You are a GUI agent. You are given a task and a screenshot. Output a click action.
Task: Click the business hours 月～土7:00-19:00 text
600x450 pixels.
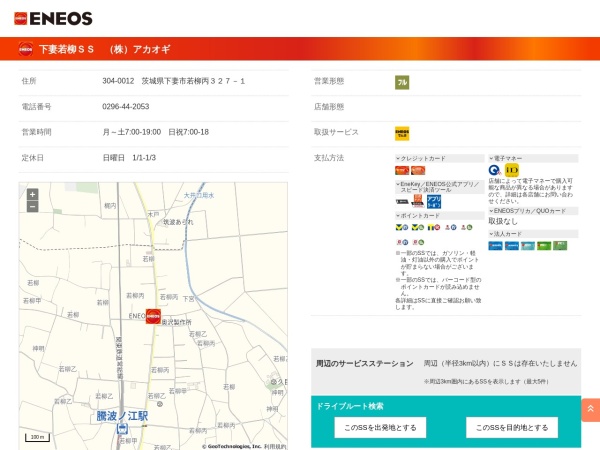pos(132,132)
